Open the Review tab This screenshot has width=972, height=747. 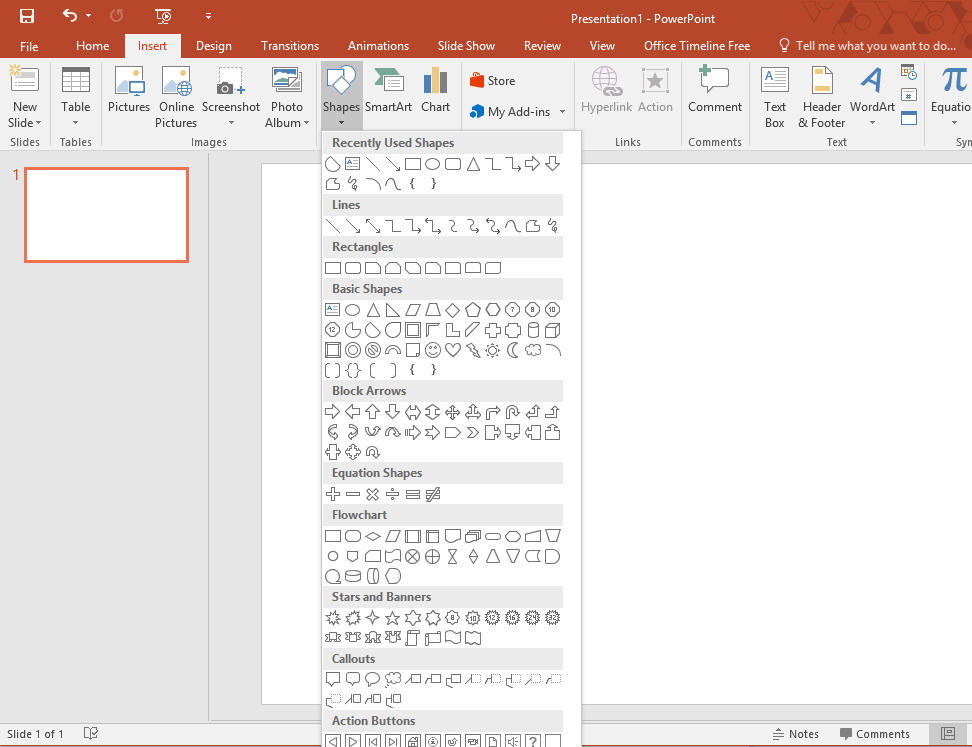542,45
